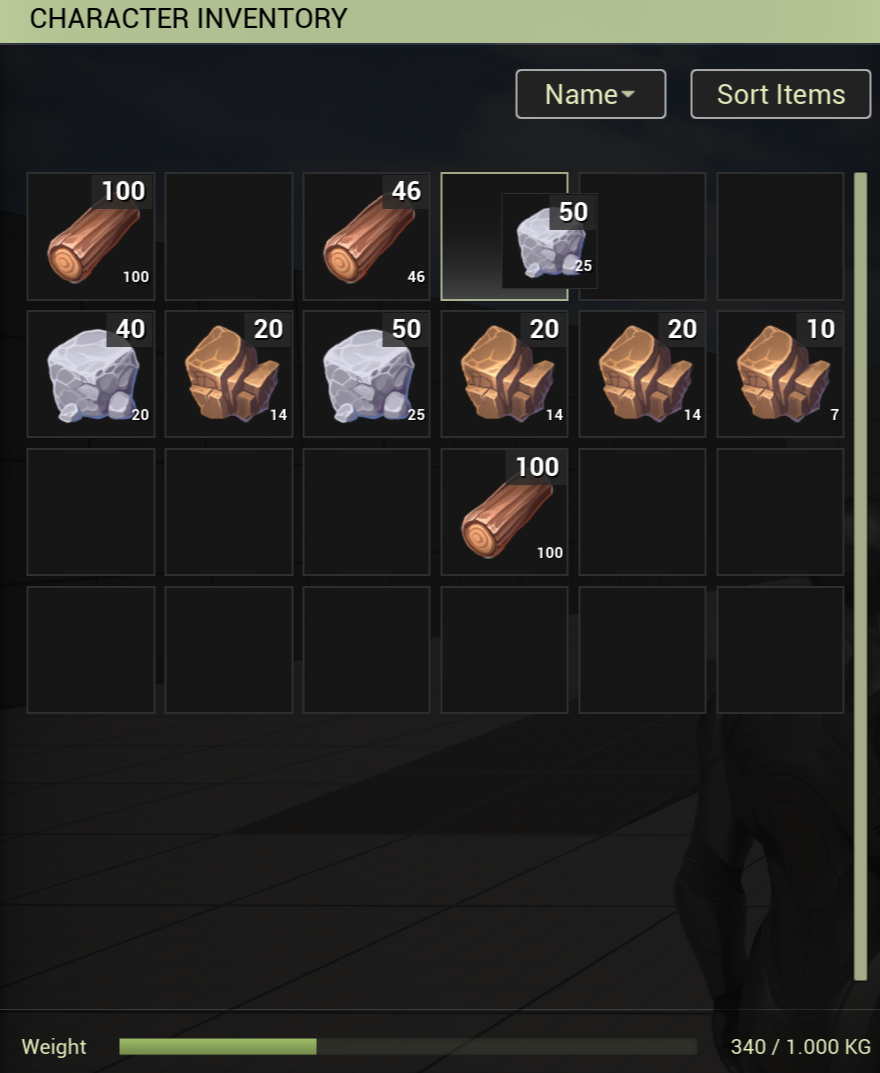Select the bottom-left empty inventory slot
The image size is (880, 1073).
[91, 649]
